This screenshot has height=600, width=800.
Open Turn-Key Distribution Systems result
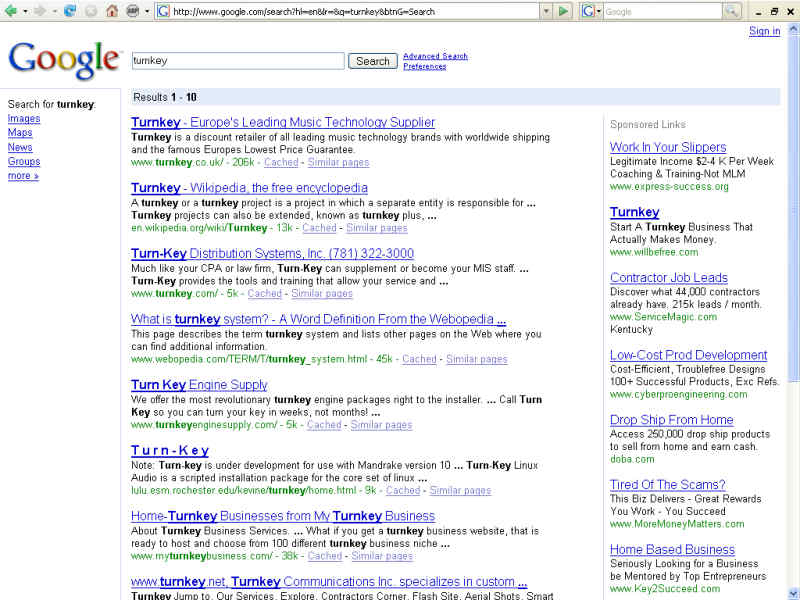(x=272, y=254)
